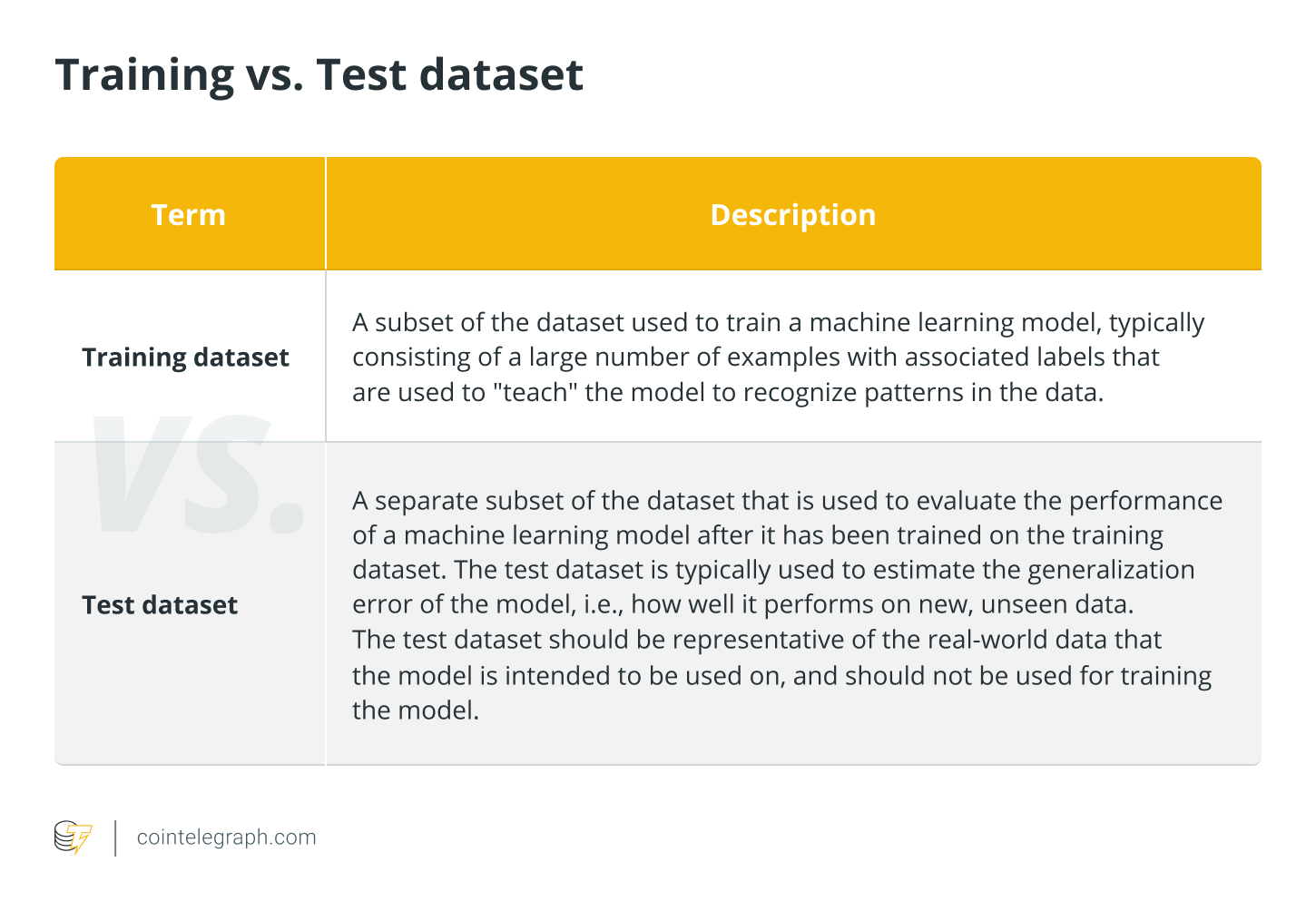Screen dimensions: 1316x911
Task: Select the "Description" column header
Action: point(792,215)
